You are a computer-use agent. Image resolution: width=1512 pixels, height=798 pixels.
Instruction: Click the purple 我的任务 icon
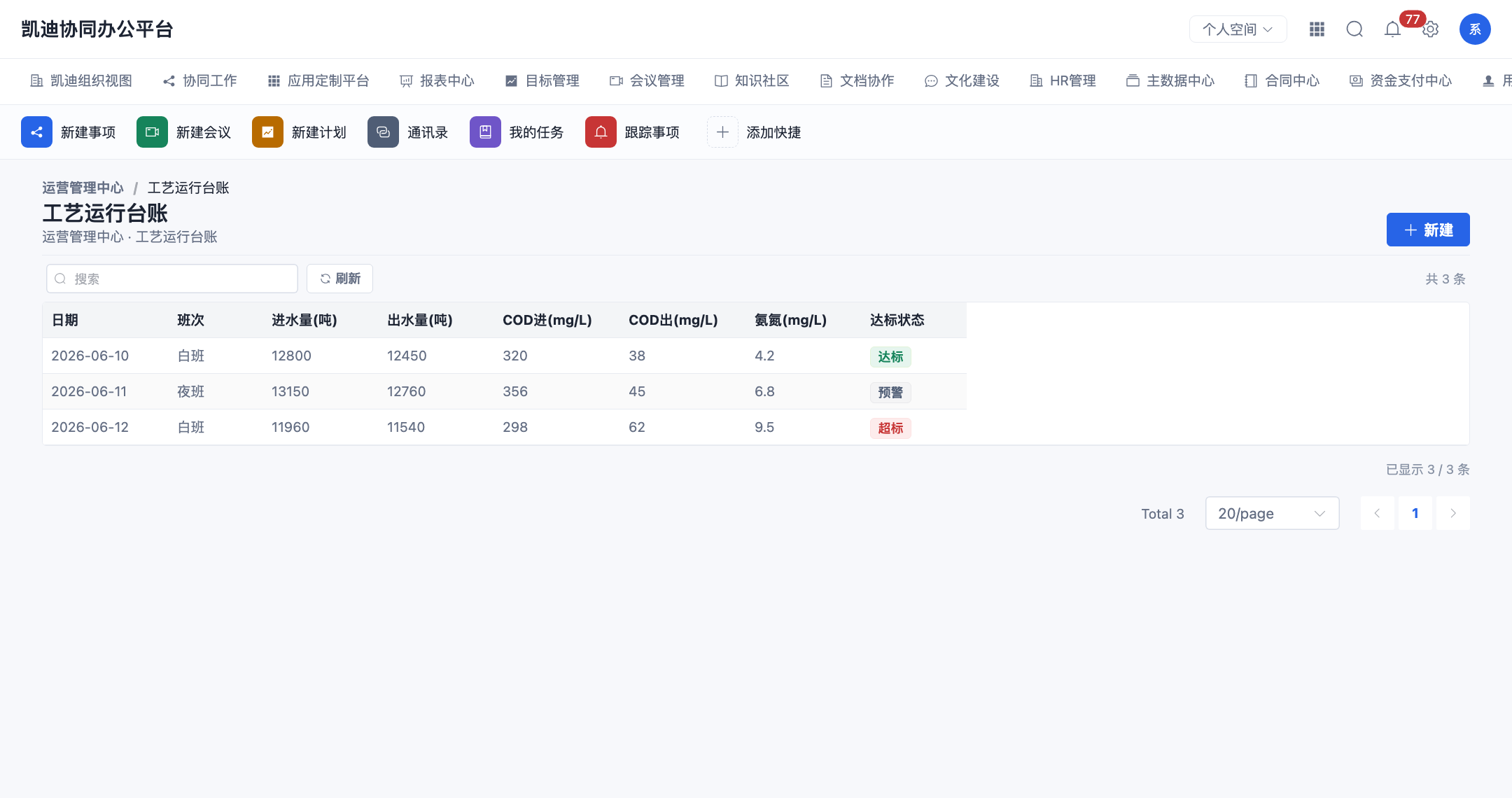485,132
